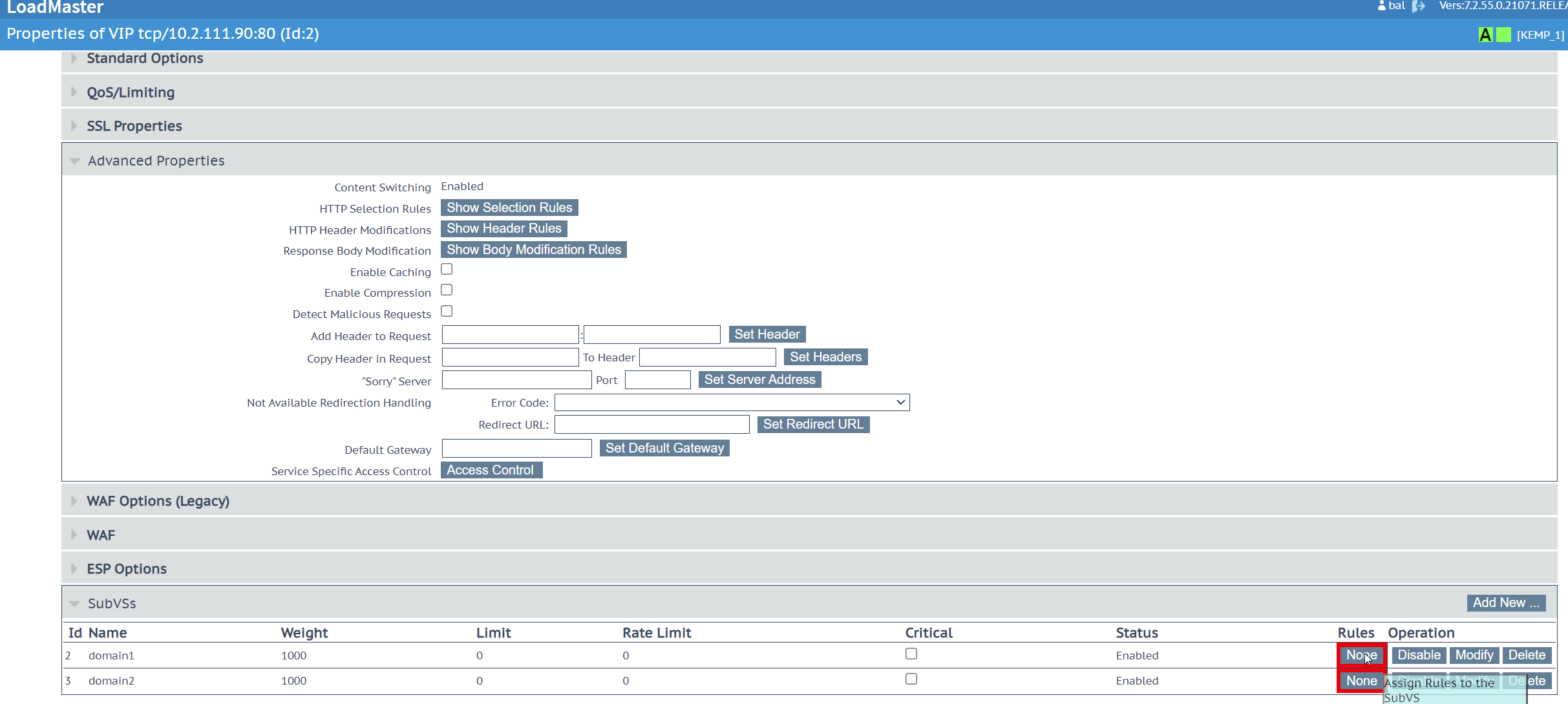Click Show Selection Rules button
This screenshot has width=1568, height=704.
[x=509, y=208]
